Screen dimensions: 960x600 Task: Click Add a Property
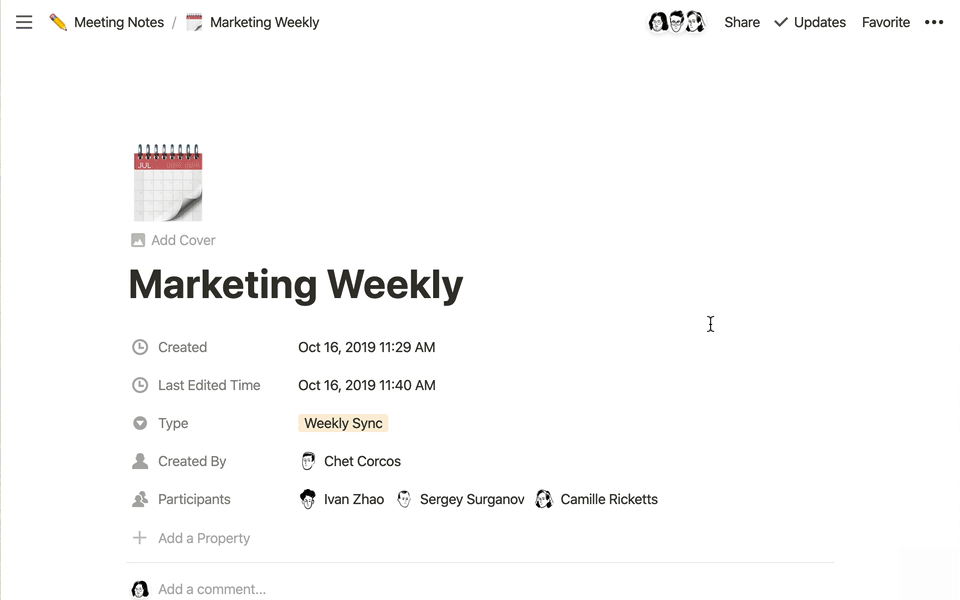[203, 538]
